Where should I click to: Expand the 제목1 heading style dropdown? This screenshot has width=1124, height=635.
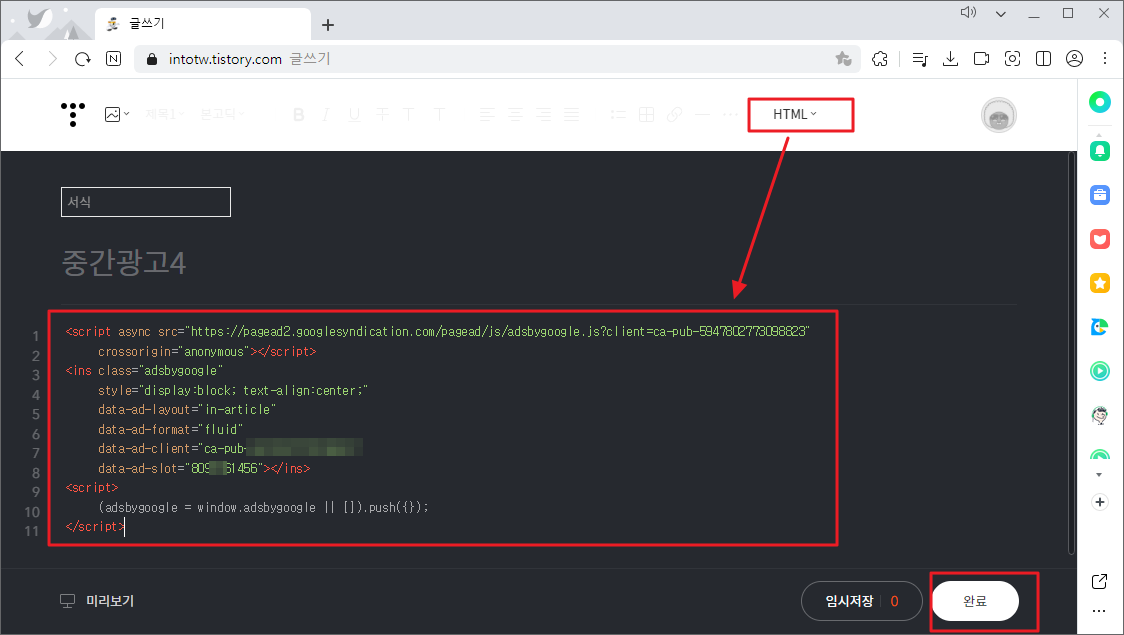pyautogui.click(x=164, y=114)
